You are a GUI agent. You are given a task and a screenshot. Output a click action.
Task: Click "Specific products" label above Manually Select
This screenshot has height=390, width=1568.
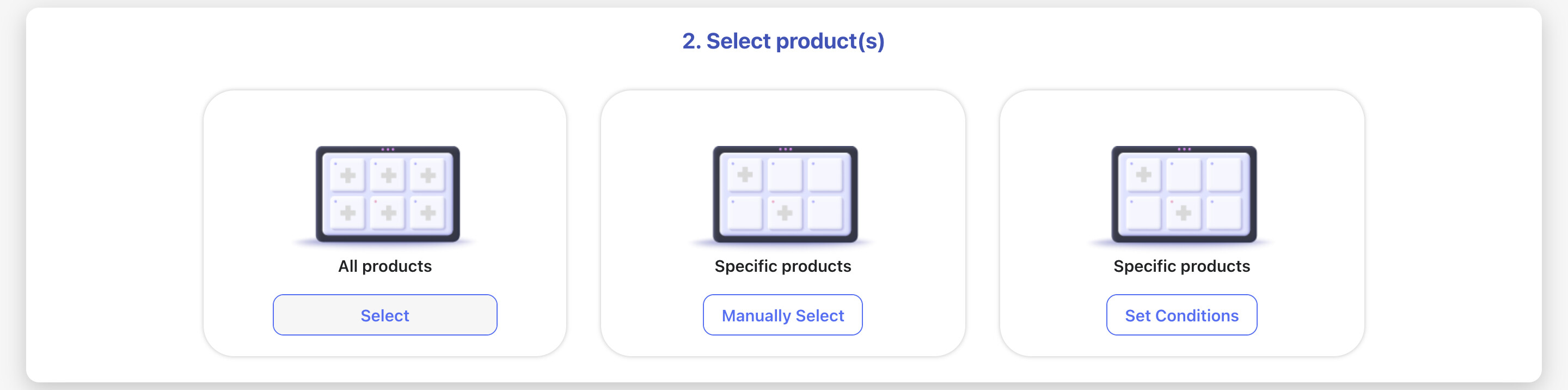[x=783, y=266]
